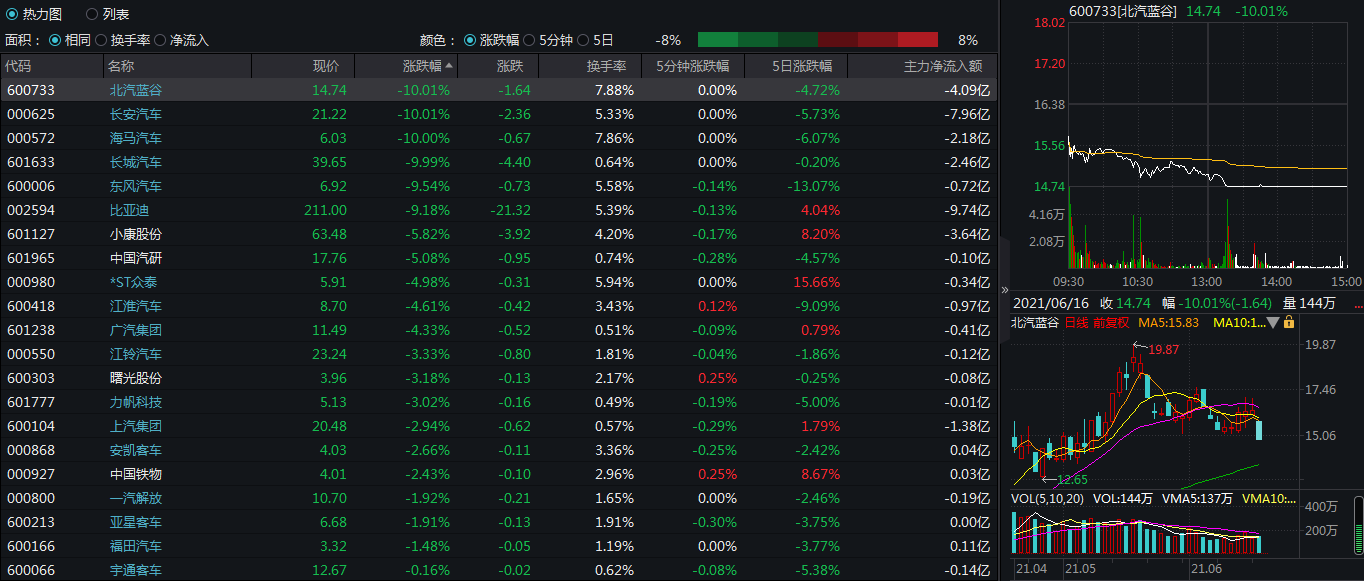Screen dimensions: 1364x581
Task: Sort by 代码 column header
Action: click(x=52, y=66)
